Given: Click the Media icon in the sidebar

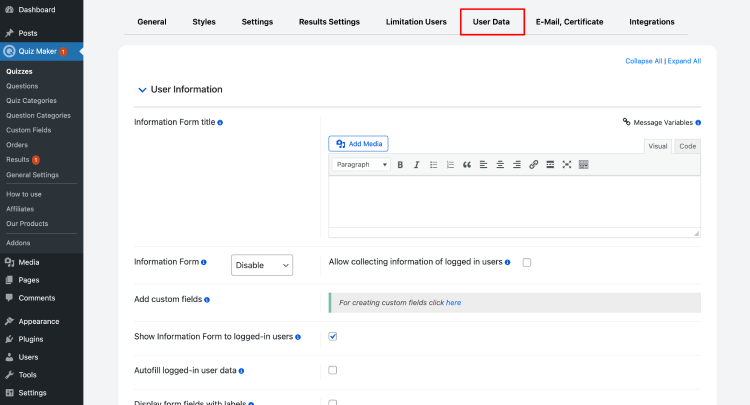Looking at the screenshot, I should click(9, 262).
